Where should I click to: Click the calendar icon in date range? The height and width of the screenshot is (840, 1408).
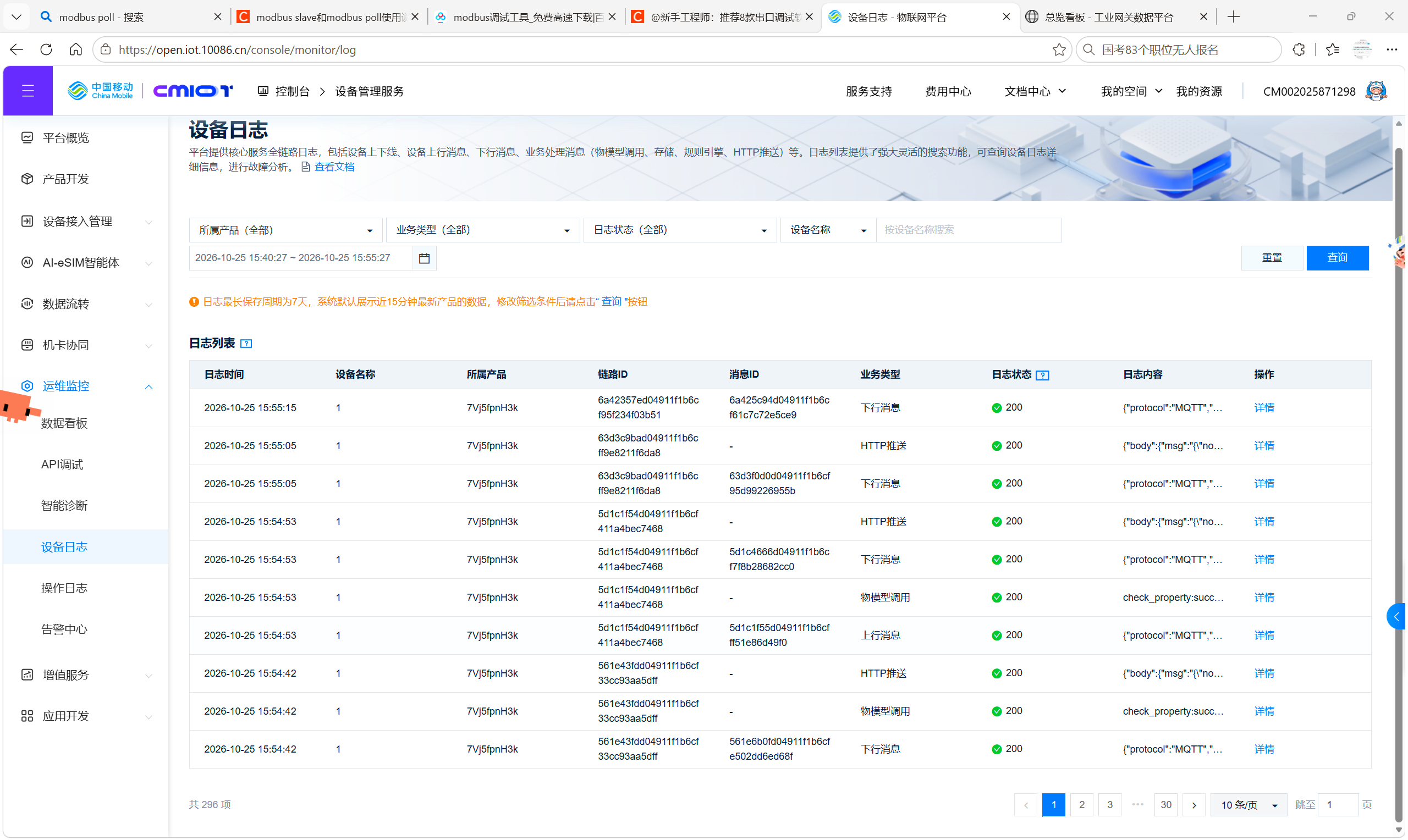(x=424, y=258)
